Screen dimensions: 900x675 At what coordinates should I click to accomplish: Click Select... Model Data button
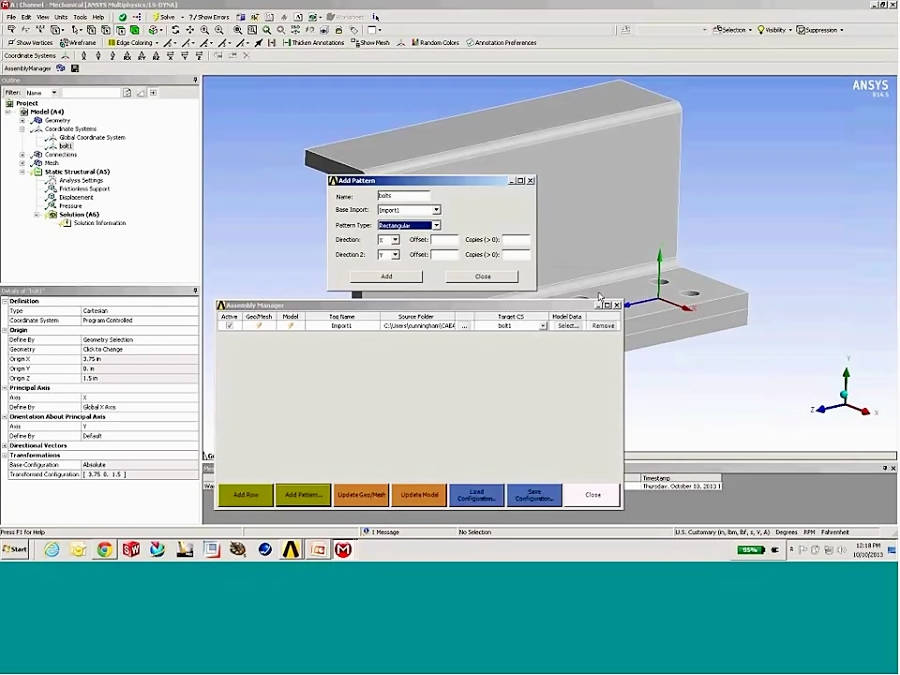568,326
